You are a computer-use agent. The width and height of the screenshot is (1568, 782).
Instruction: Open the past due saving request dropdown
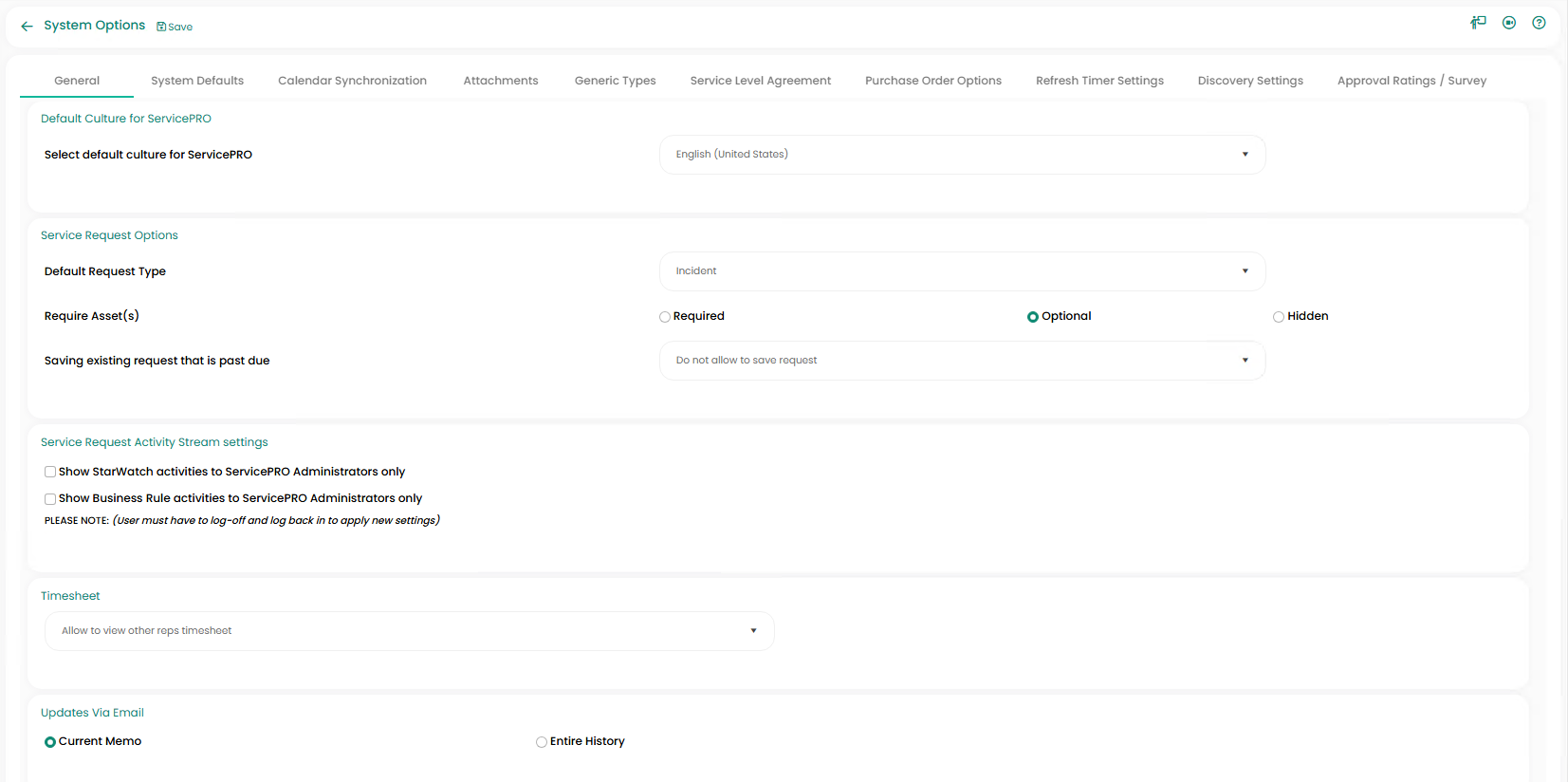click(962, 361)
